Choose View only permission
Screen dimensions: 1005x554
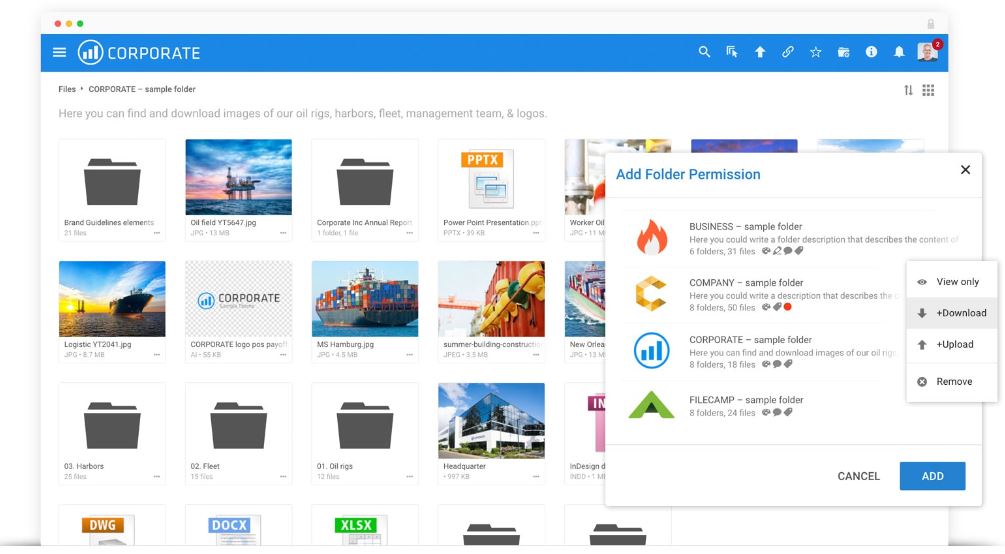952,281
